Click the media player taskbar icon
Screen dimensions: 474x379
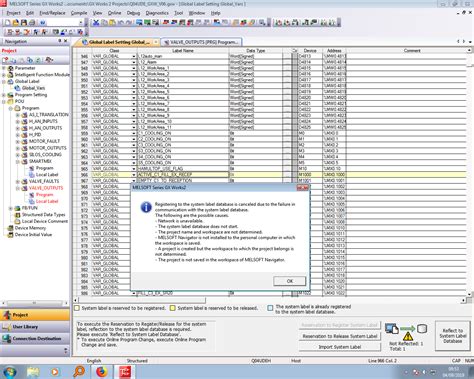click(x=55, y=371)
